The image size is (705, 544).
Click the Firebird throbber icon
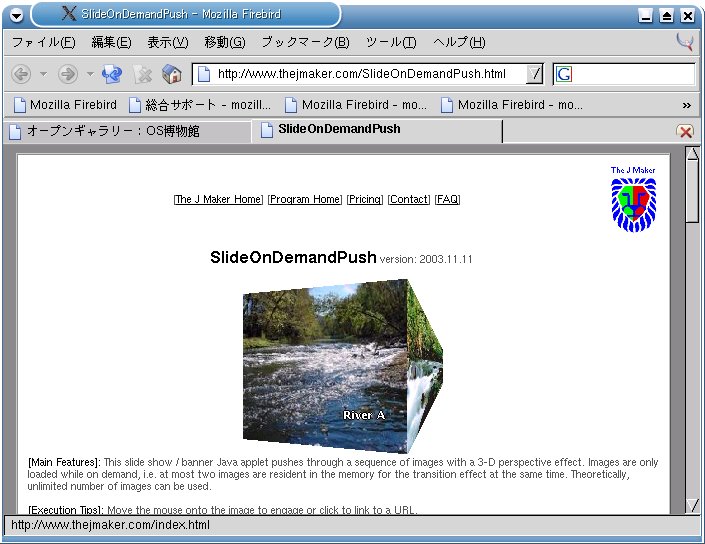685,42
